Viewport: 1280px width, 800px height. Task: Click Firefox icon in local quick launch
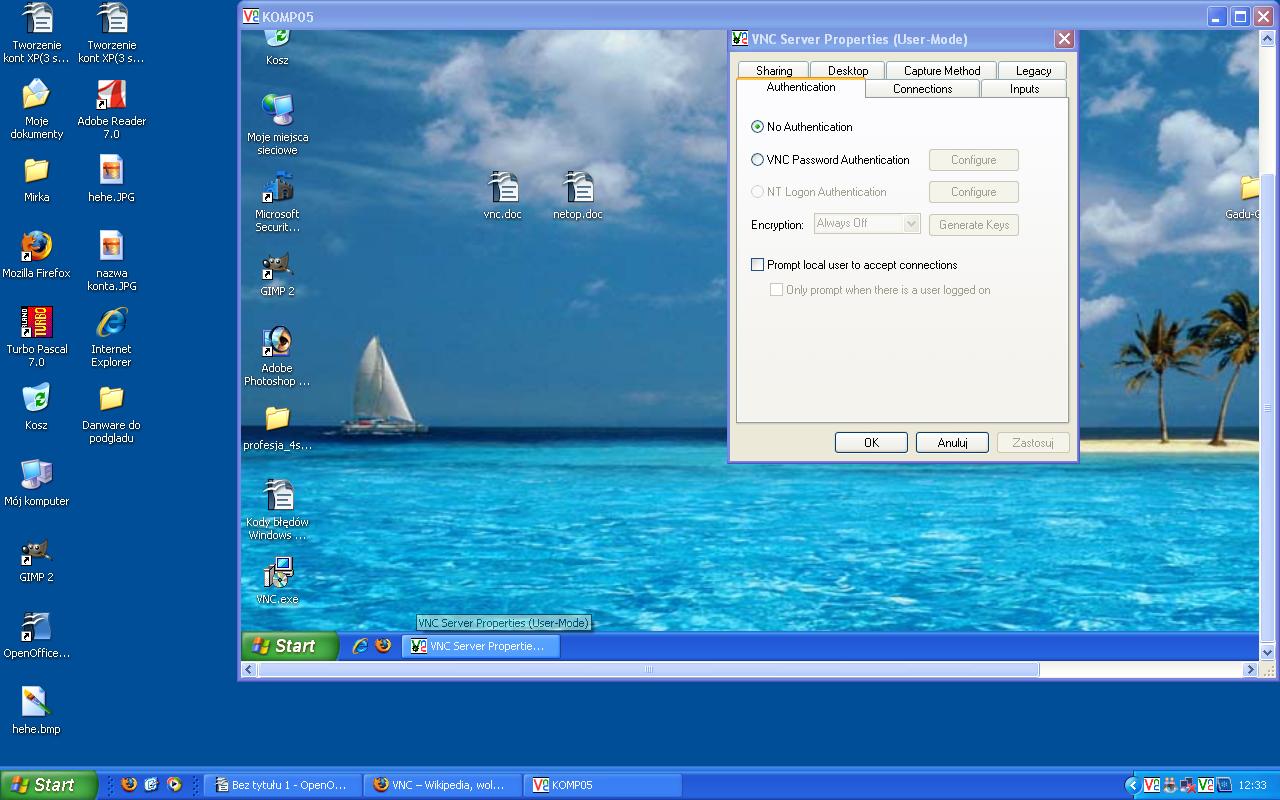point(128,785)
